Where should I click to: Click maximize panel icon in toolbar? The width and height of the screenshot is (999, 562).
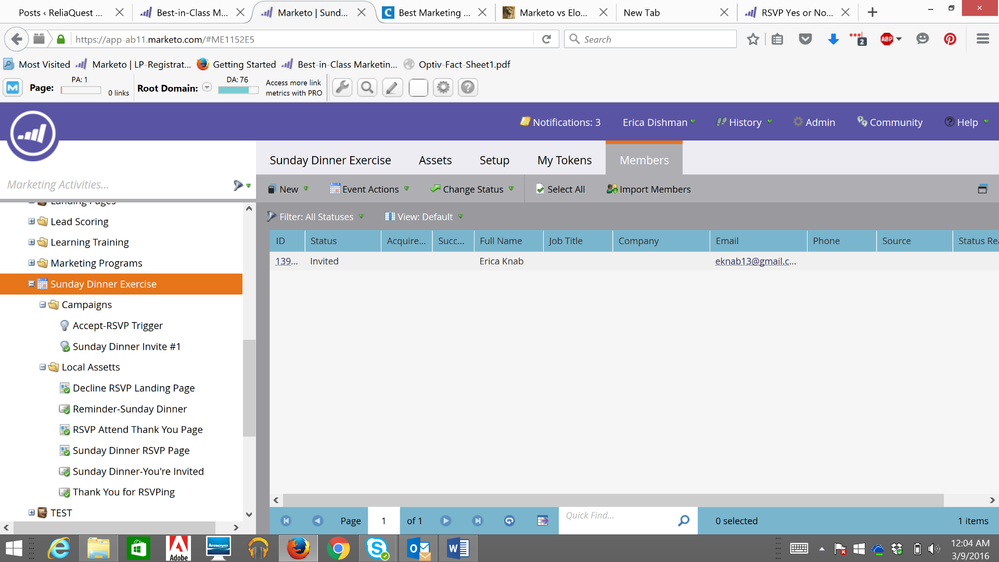pyautogui.click(x=982, y=189)
